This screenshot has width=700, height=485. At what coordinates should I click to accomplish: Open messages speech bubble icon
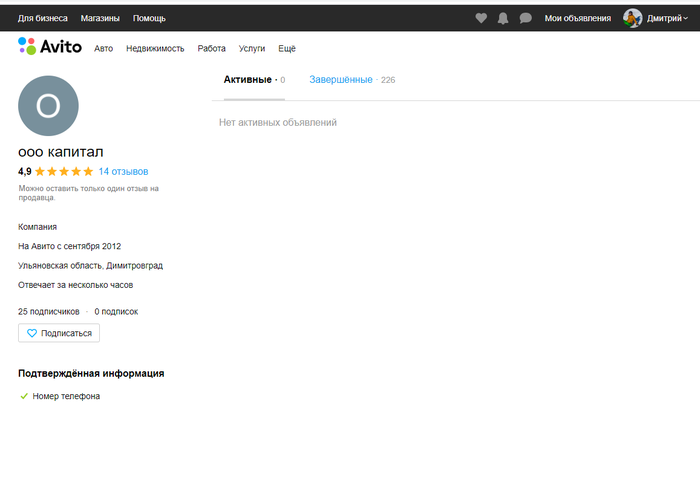coord(525,18)
